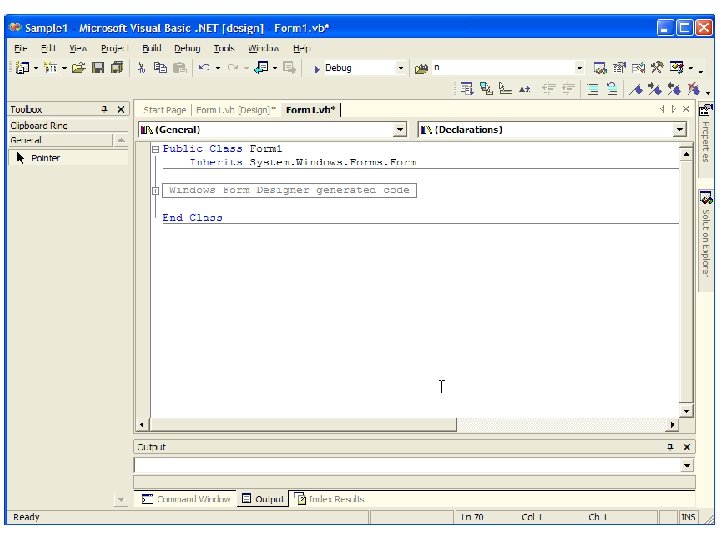Click the Toolbox scroll down arrow
The image size is (720, 540).
click(121, 500)
